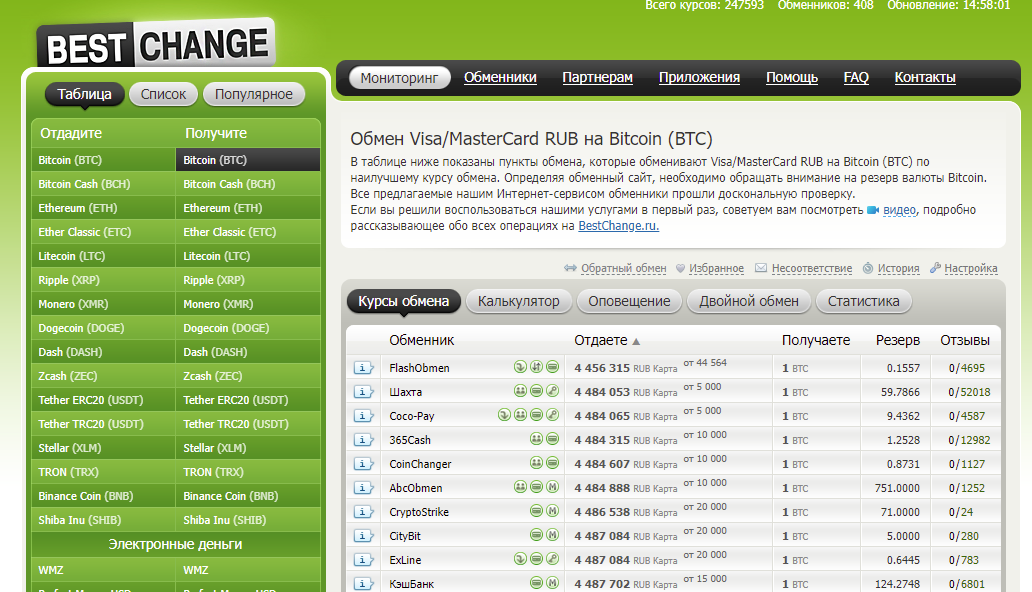Screen dimensions: 1032x592
Task: Open info icon for AbcObmen row
Action: tap(363, 488)
